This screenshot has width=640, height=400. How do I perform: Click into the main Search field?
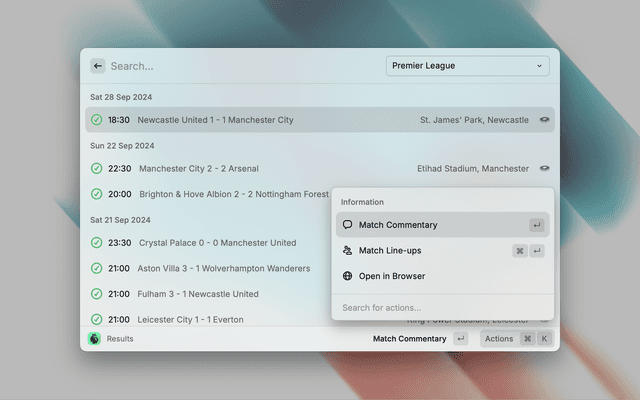click(240, 66)
